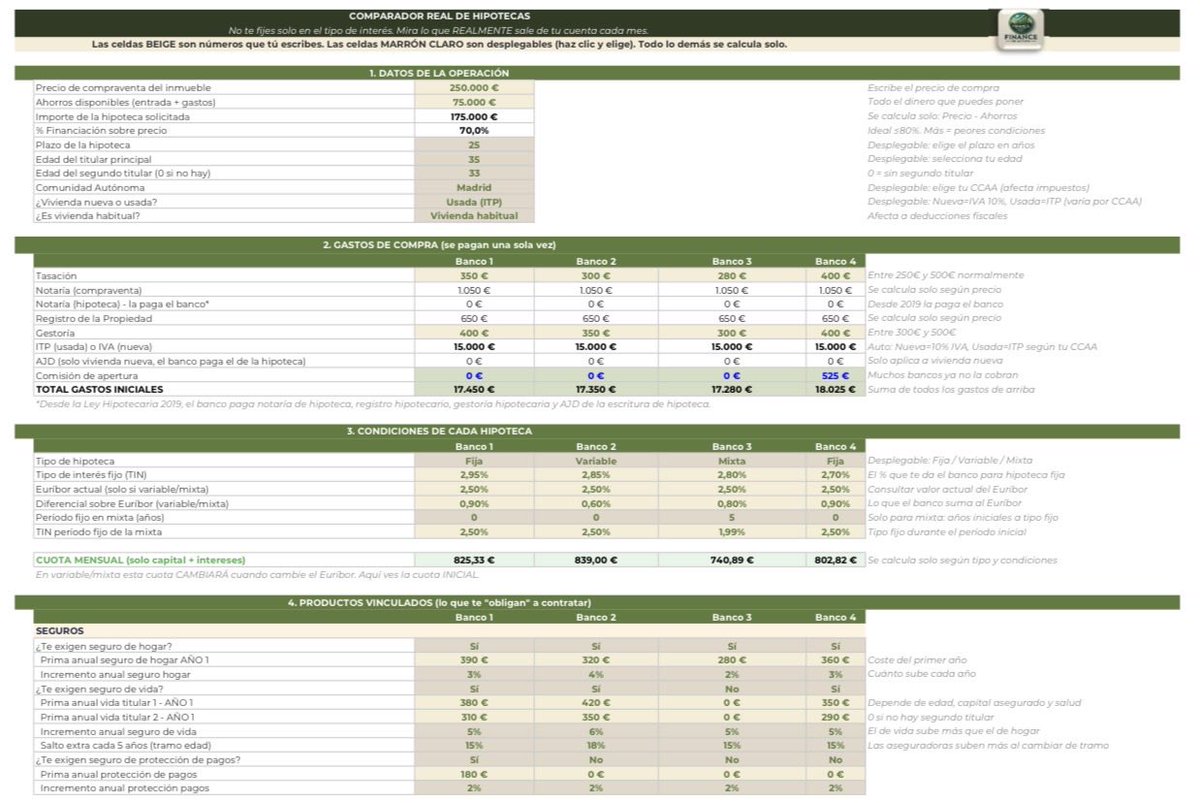Select Banco 1 TIN cell 2,95%
Viewport: 1200px width, 803px height.
tap(474, 474)
